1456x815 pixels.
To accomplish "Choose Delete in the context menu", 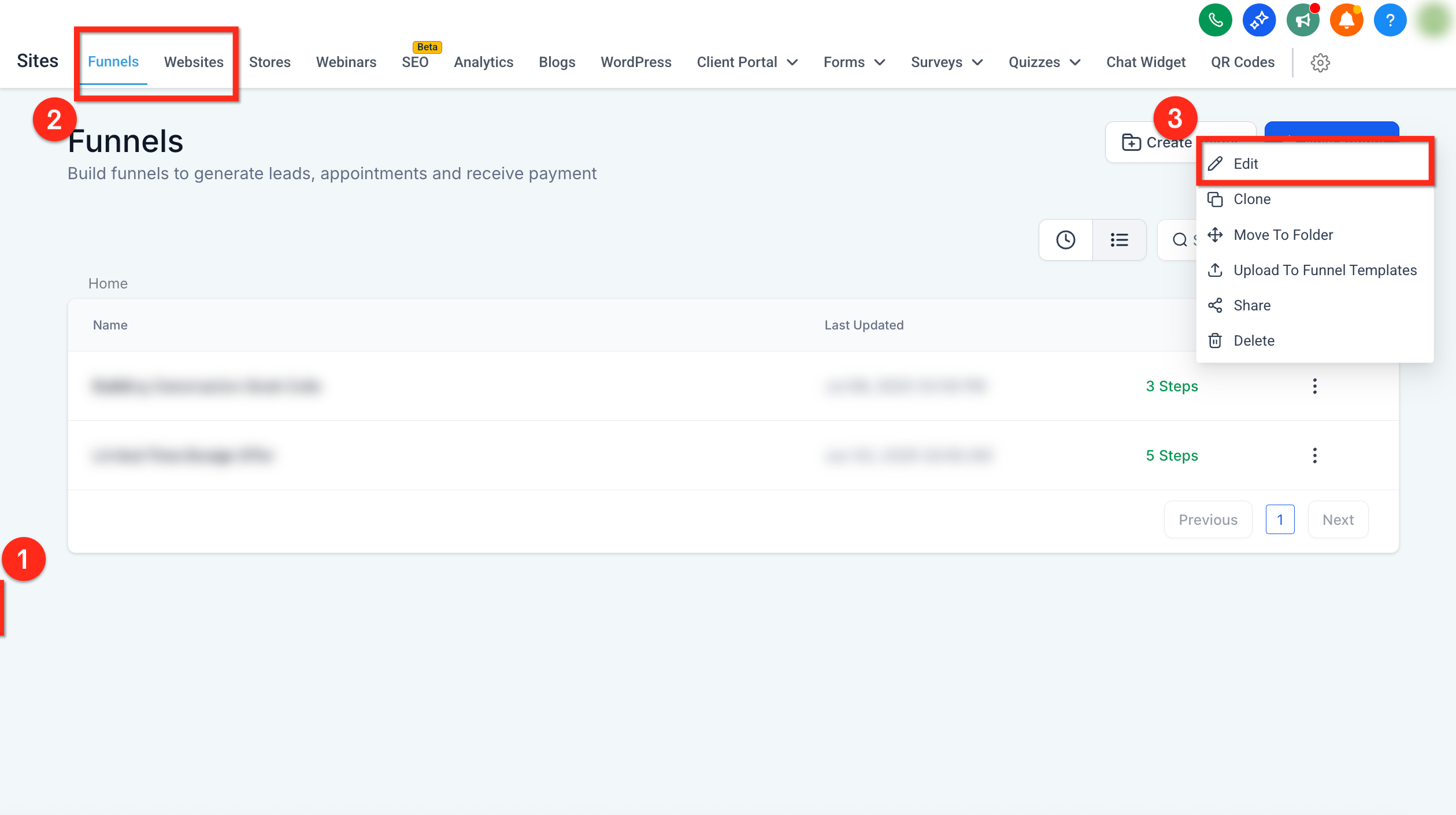I will [1315, 340].
